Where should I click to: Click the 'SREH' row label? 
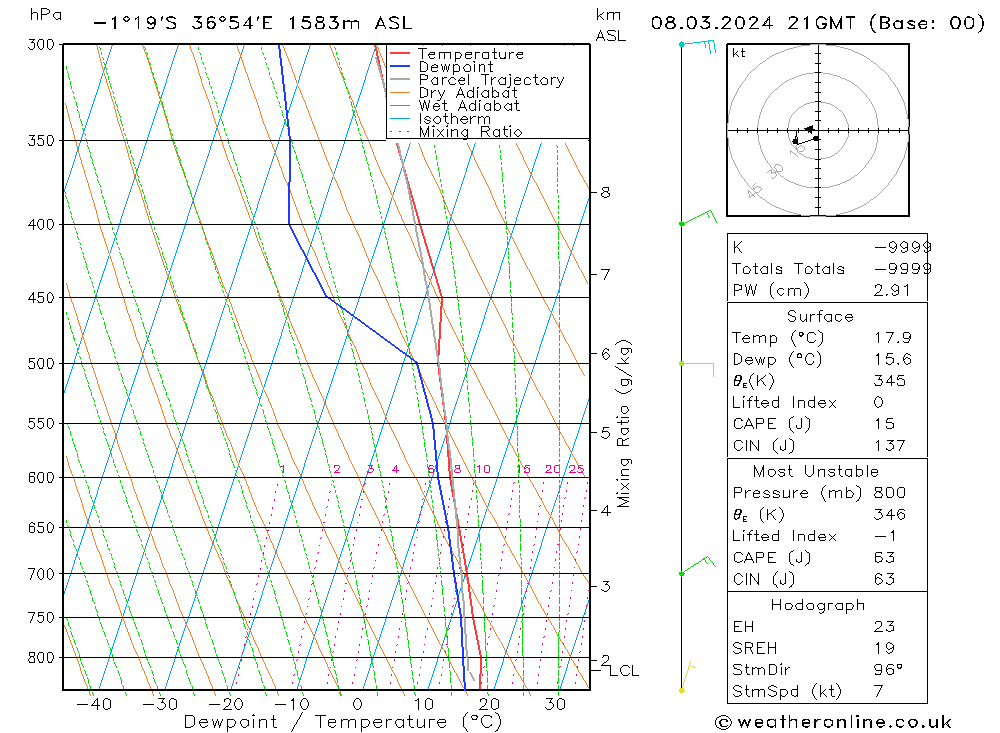click(754, 648)
